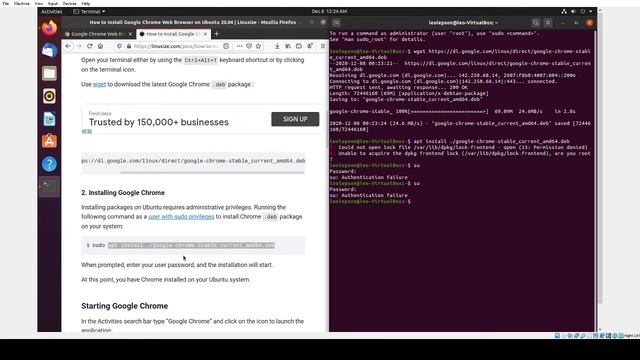This screenshot has height=360, width=640.
Task: Go back in Firefox
Action: coord(68,46)
